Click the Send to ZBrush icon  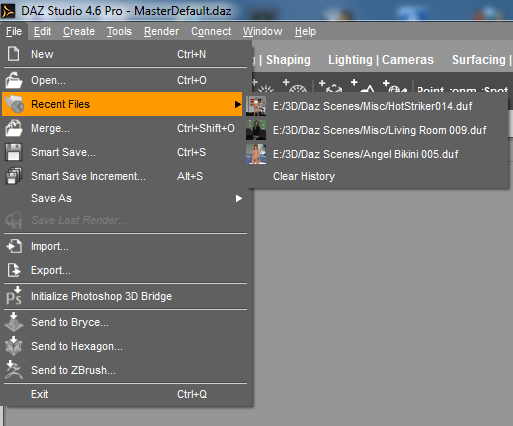[x=14, y=370]
